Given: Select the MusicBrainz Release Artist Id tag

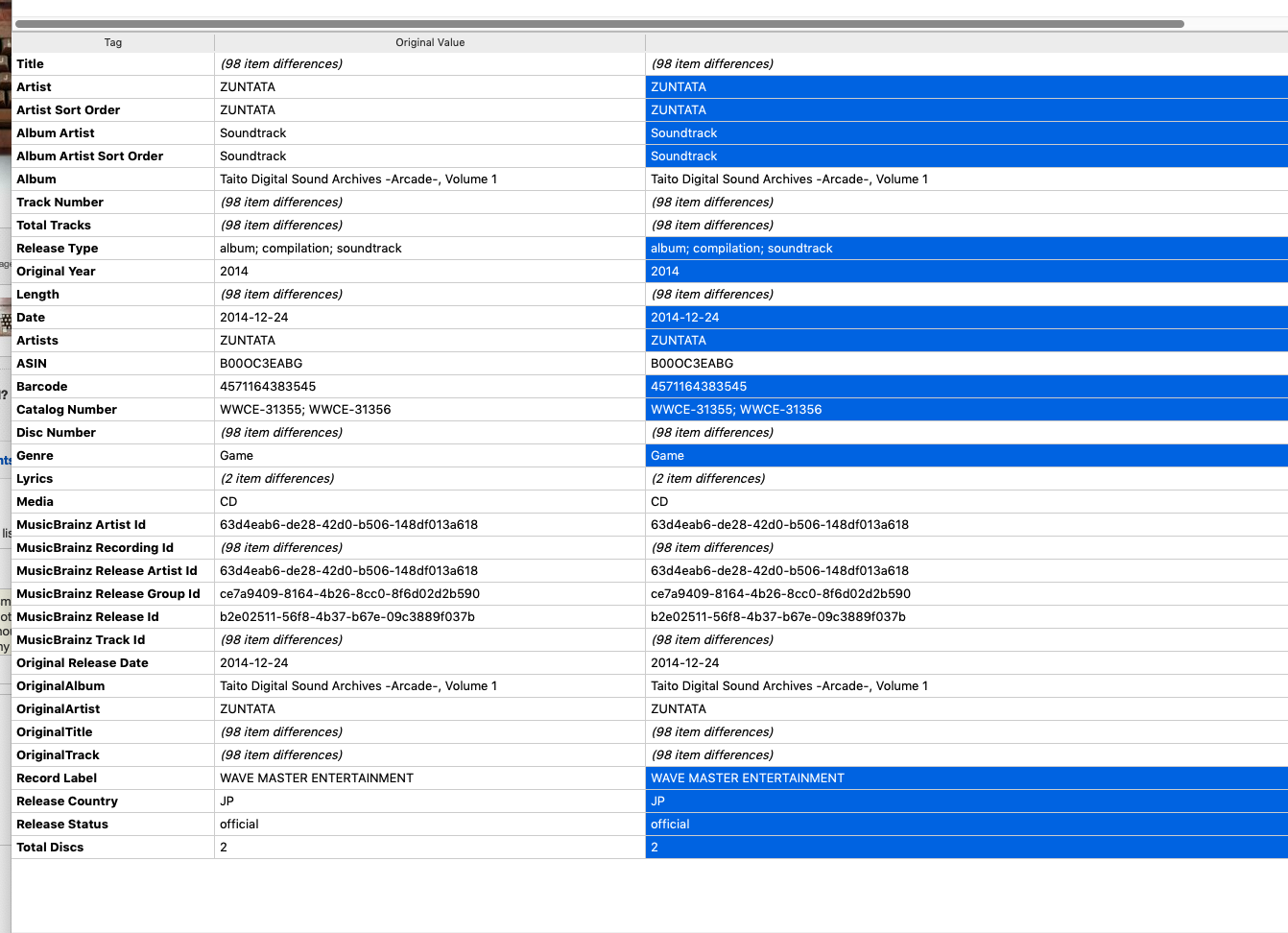Looking at the screenshot, I should pyautogui.click(x=107, y=571).
